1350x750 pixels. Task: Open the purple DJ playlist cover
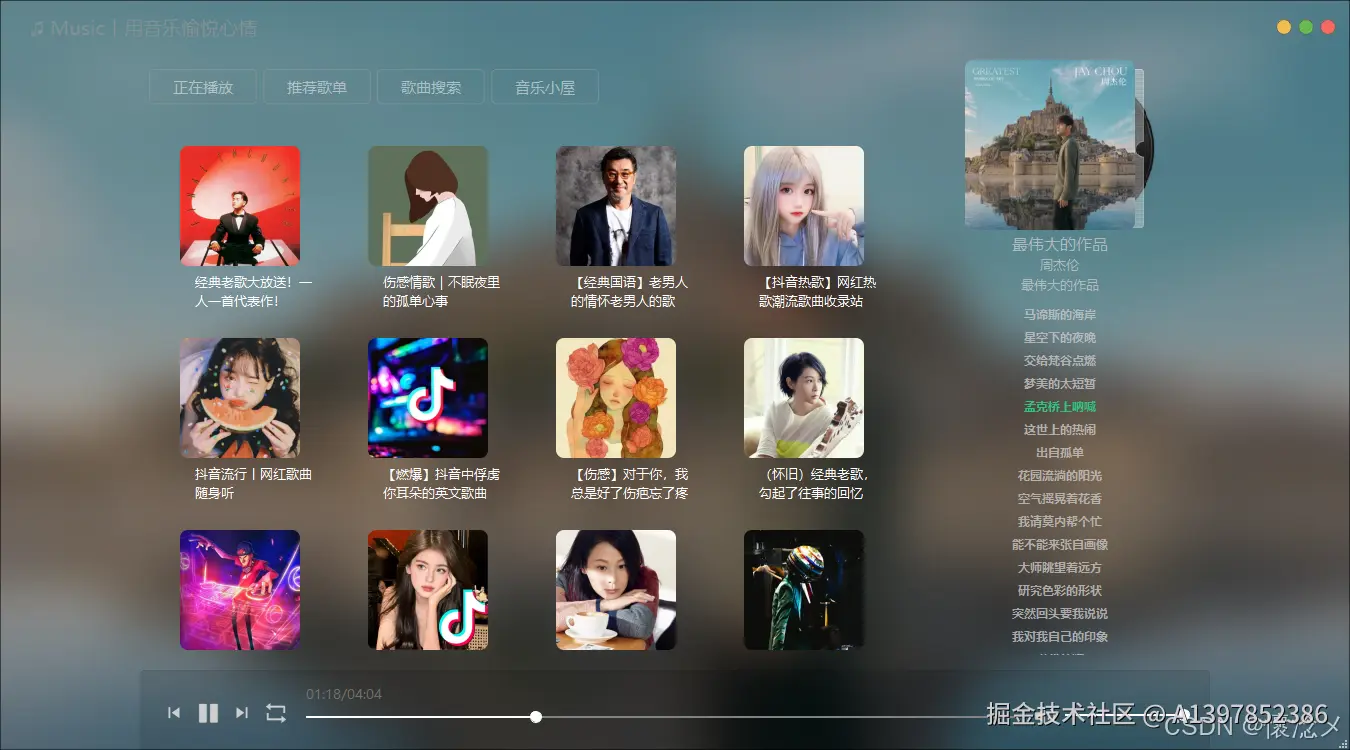240,590
